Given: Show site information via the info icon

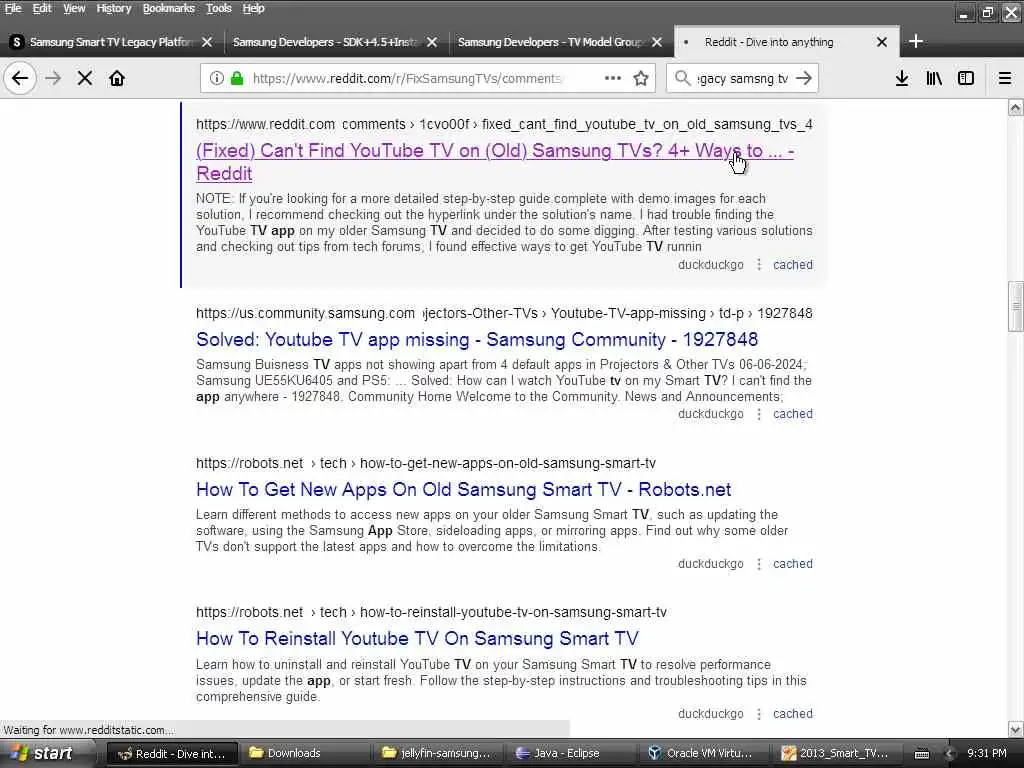Looking at the screenshot, I should [217, 78].
